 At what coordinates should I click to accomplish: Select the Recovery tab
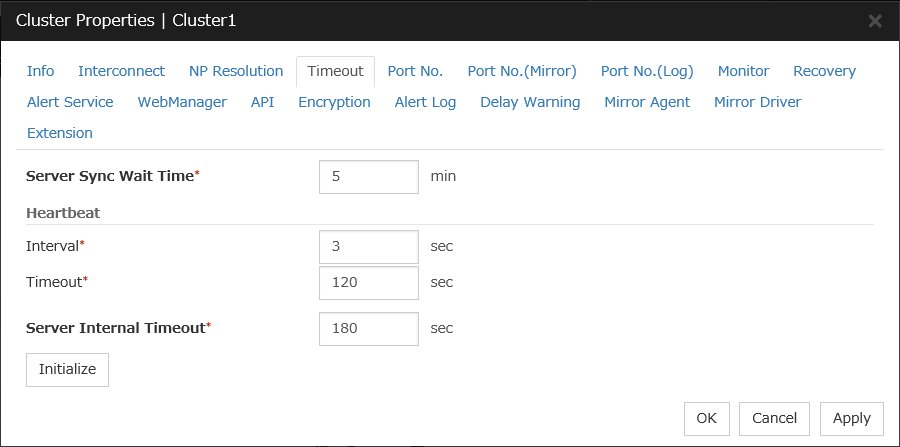pyautogui.click(x=824, y=71)
